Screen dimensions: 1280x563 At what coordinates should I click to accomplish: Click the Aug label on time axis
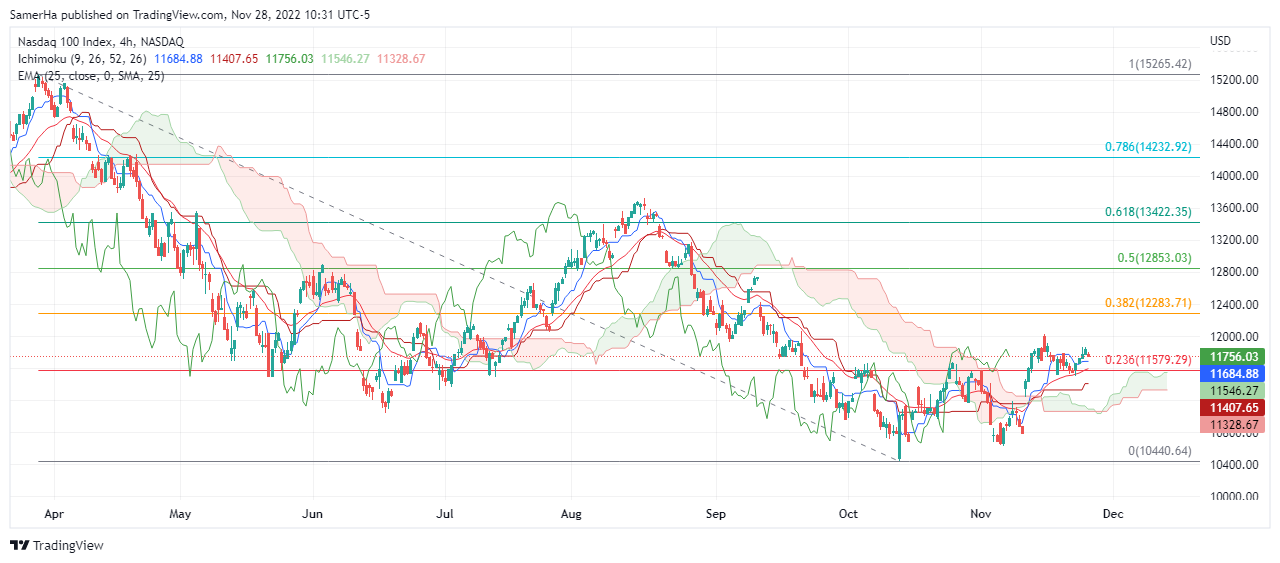[x=571, y=514]
